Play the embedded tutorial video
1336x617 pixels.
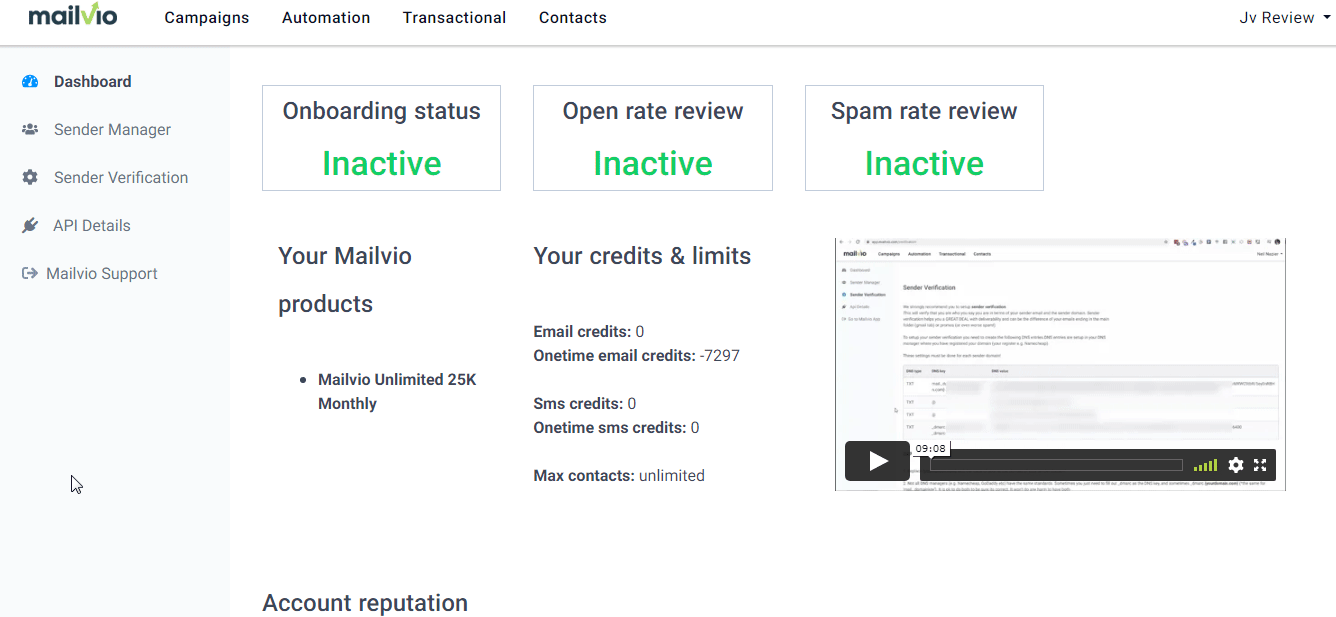(877, 461)
